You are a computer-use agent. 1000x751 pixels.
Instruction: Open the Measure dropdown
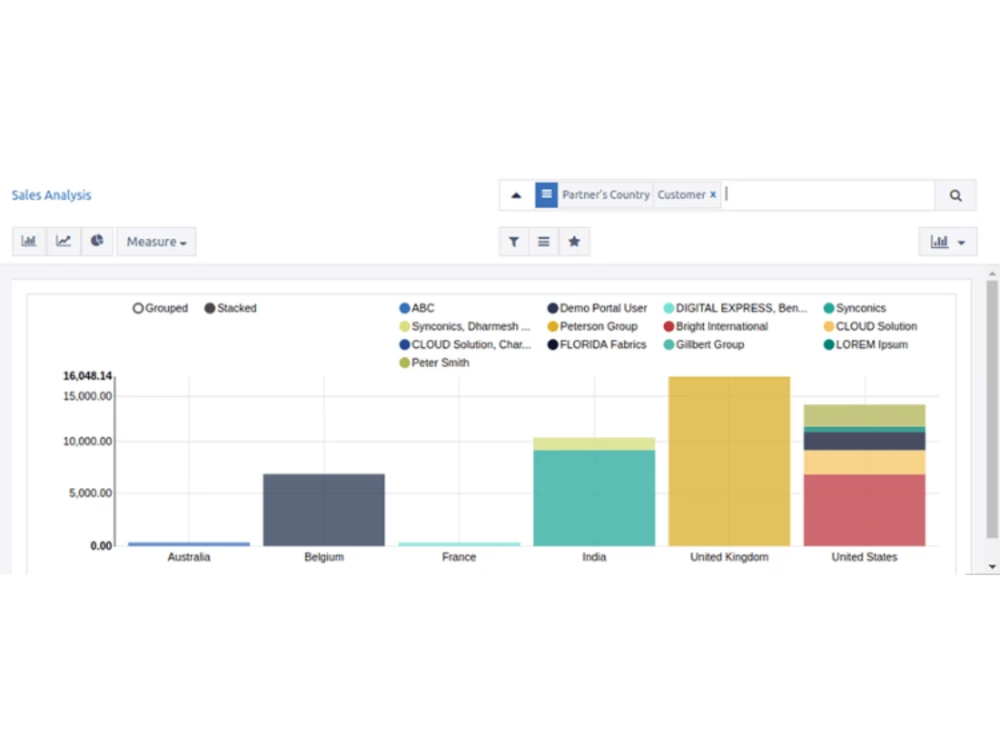[156, 242]
